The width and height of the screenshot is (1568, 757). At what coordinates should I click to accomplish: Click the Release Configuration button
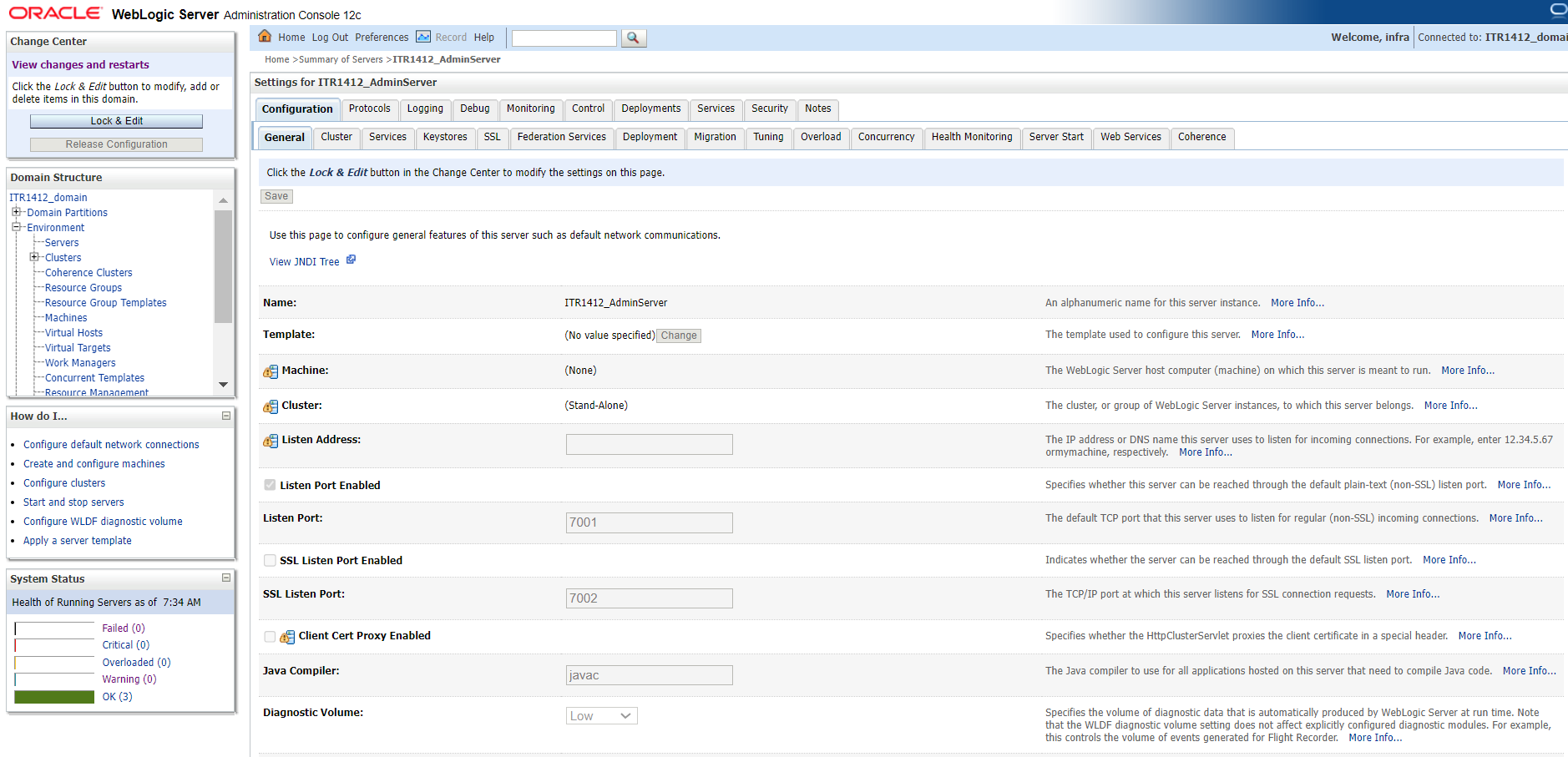[x=117, y=144]
